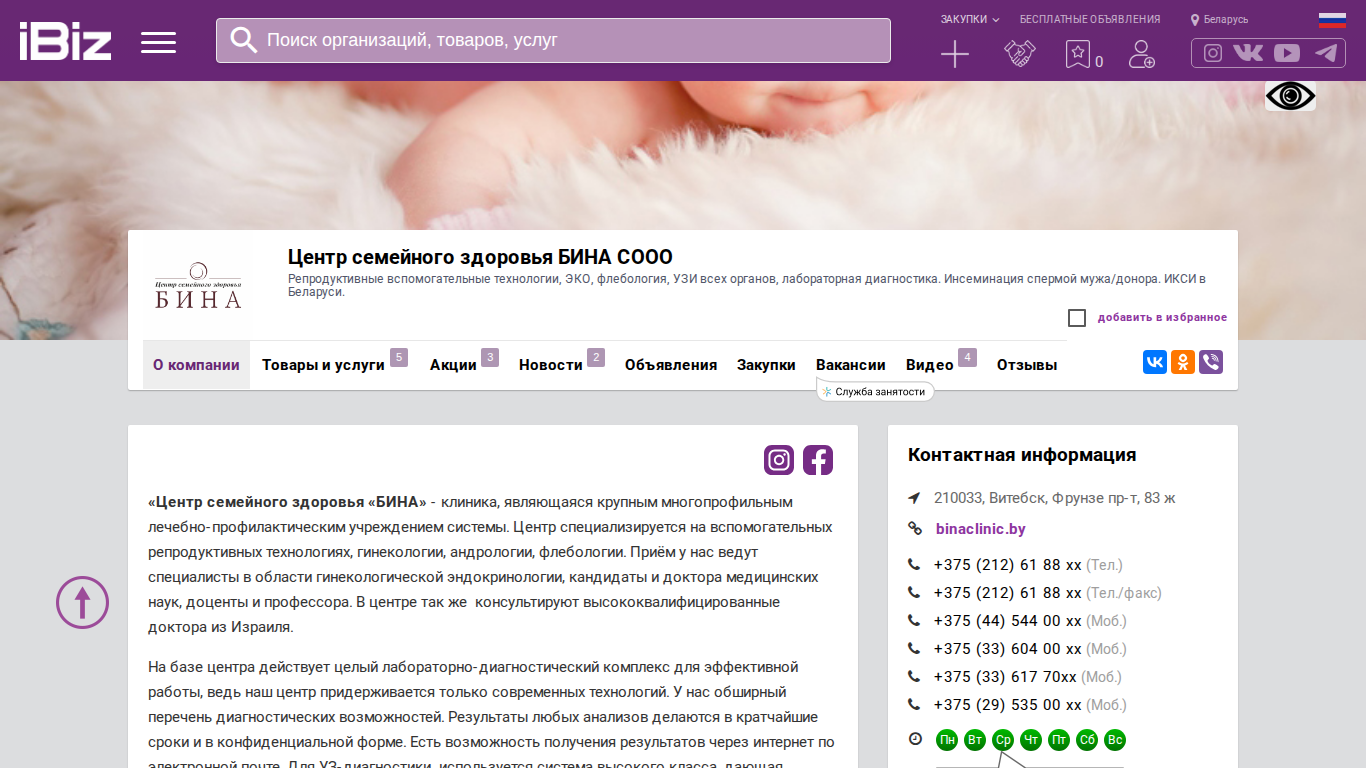1366x768 pixels.
Task: Select the Ср weekday circle
Action: pyautogui.click(x=1003, y=740)
